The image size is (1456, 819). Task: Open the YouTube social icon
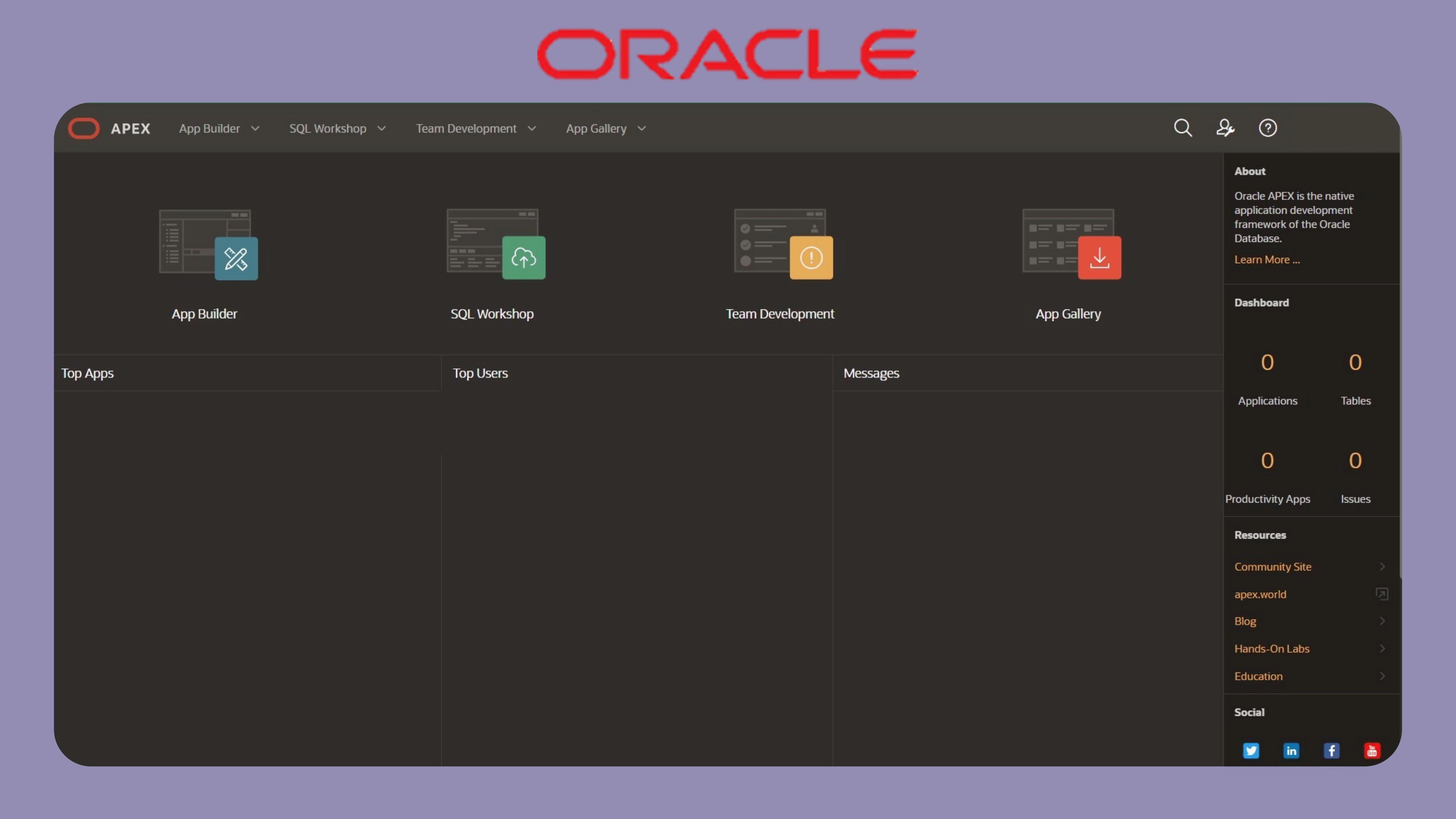coord(1372,751)
